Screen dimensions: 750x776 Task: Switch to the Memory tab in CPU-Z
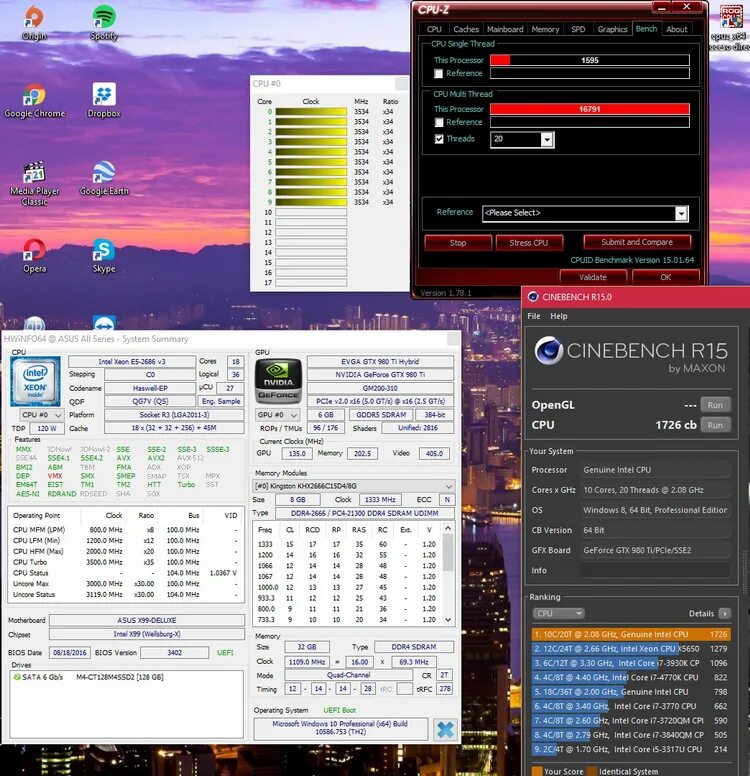coord(545,29)
